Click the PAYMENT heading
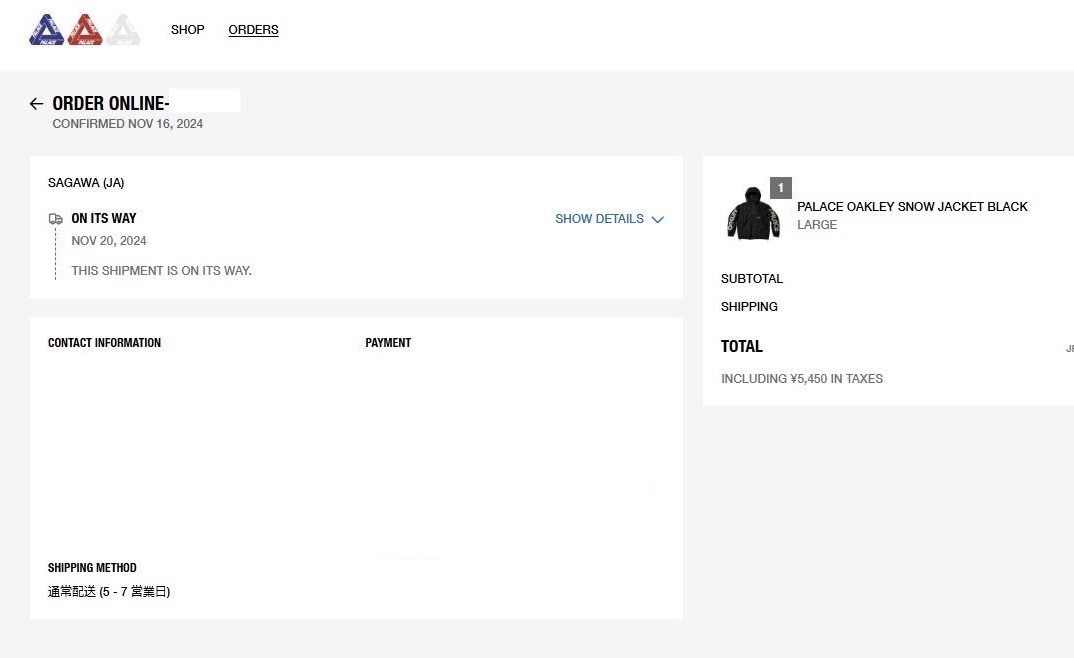The image size is (1074, 658). click(x=388, y=343)
